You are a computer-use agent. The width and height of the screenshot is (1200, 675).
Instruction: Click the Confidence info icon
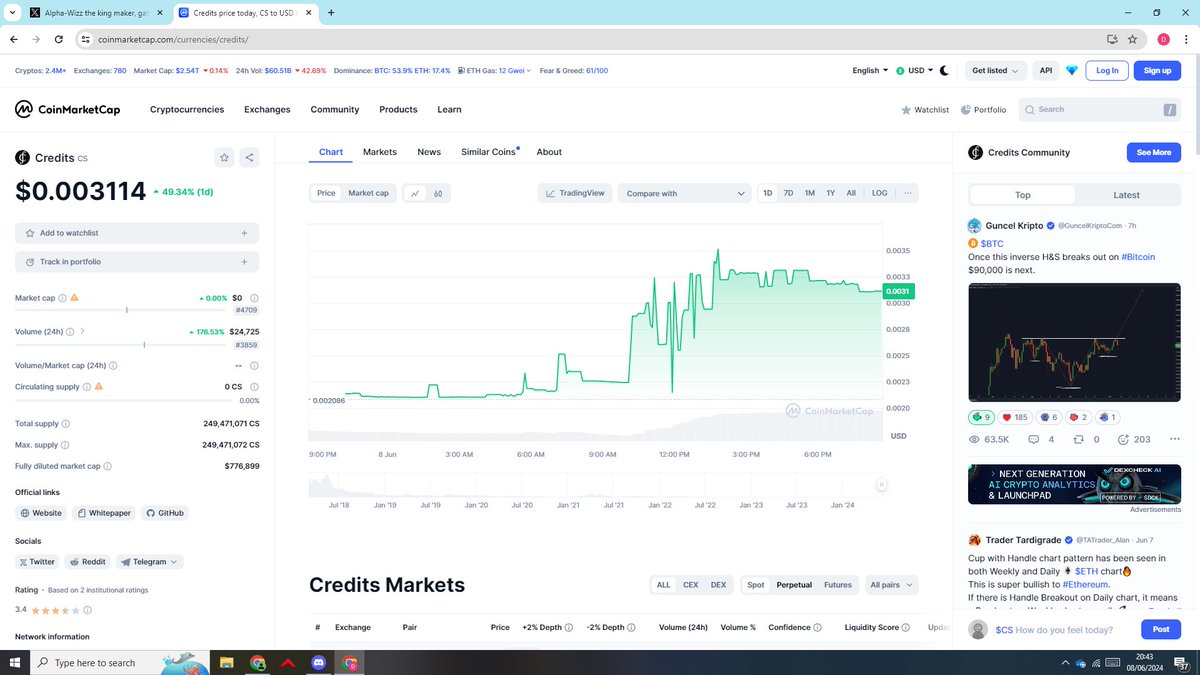pos(817,627)
